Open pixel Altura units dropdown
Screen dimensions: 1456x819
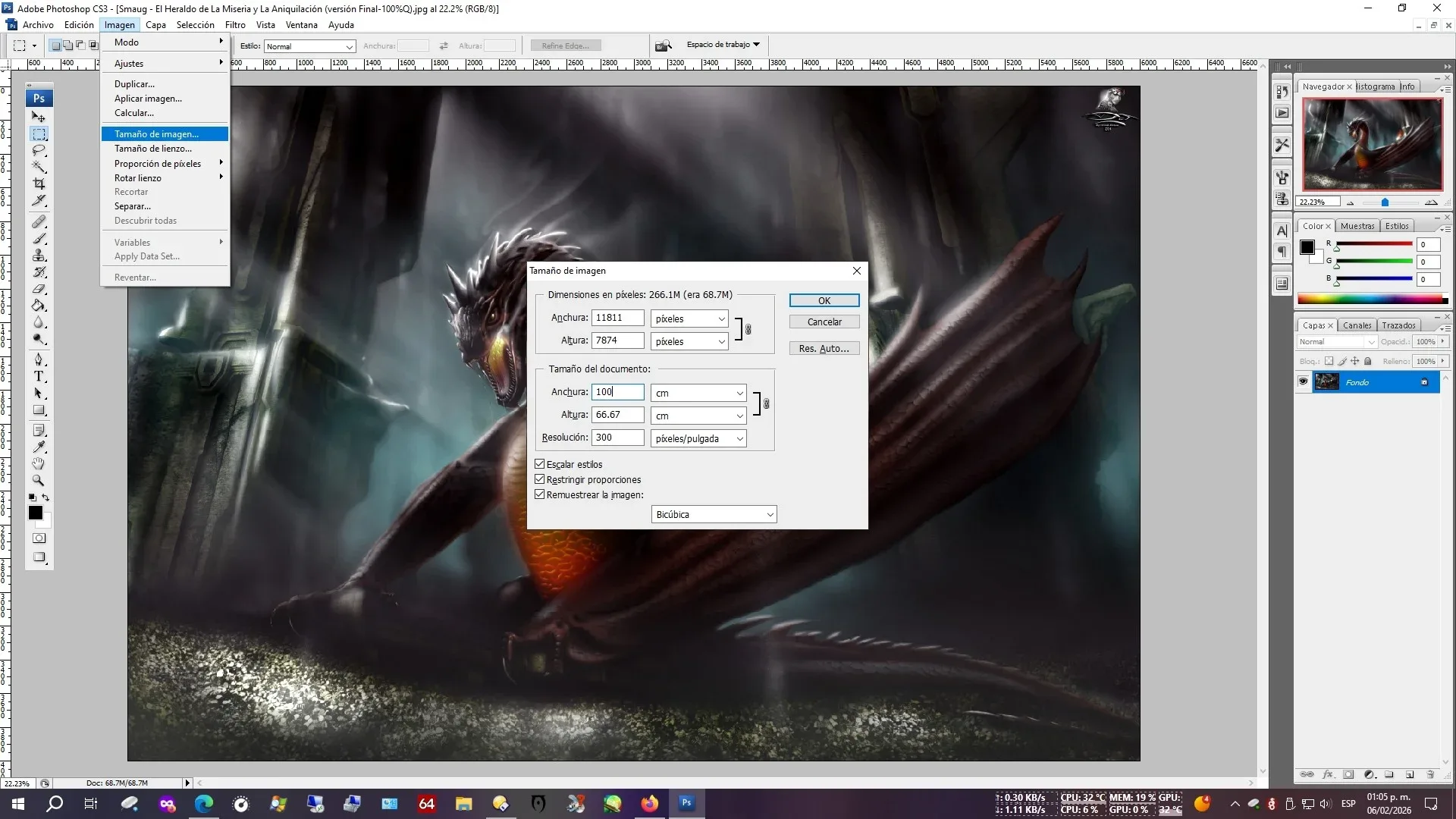[689, 341]
